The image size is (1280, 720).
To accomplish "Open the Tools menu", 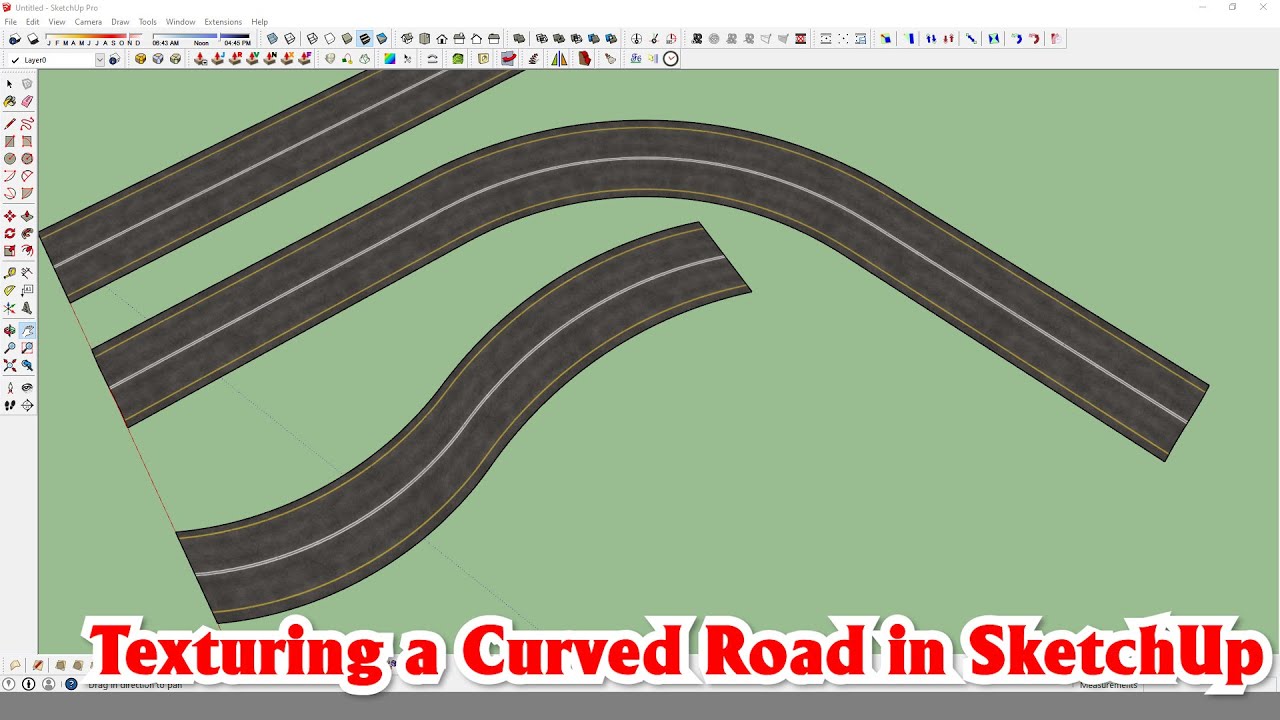I will point(147,22).
